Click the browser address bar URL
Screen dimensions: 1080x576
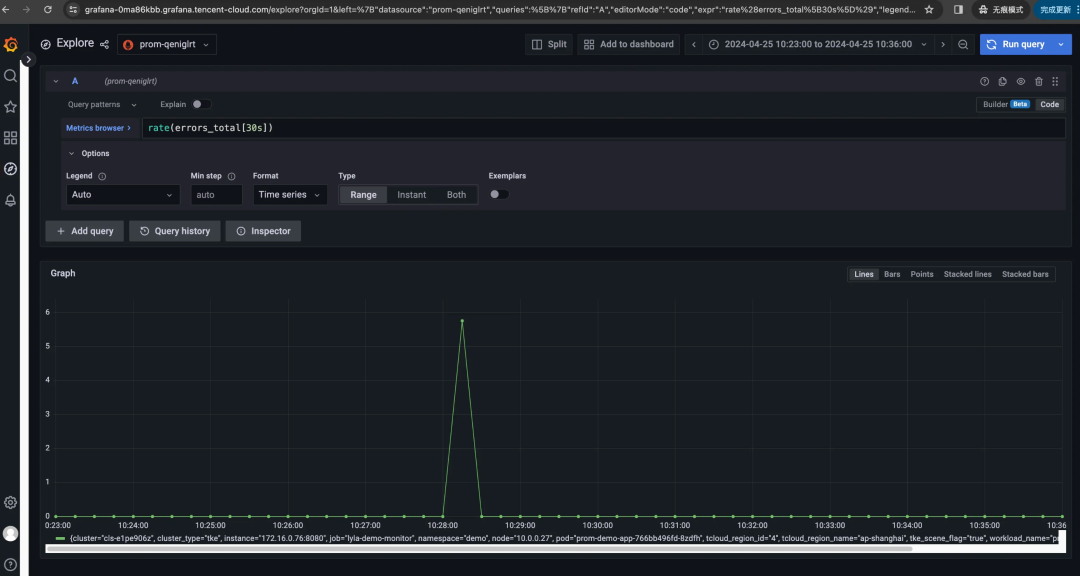pyautogui.click(x=499, y=10)
